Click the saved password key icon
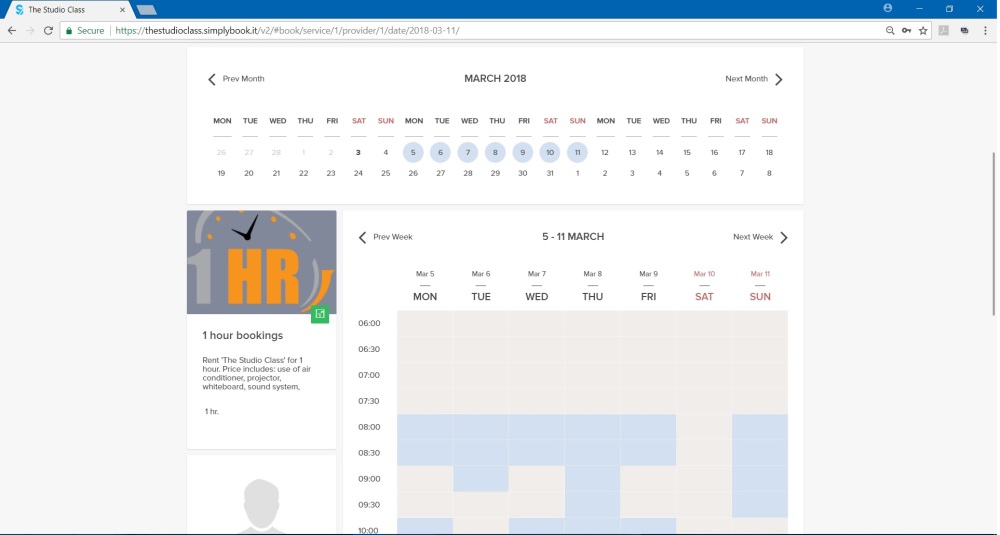Viewport: 1000px width, 535px height. tap(906, 31)
